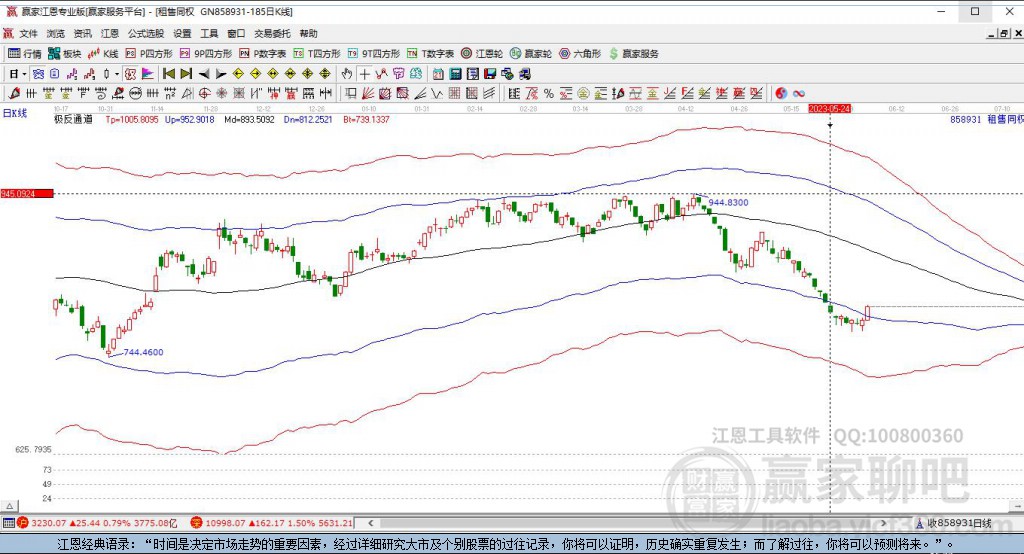Screen dimensions: 1024x554
Task: Open the 浏览 menu
Action: tap(56, 33)
